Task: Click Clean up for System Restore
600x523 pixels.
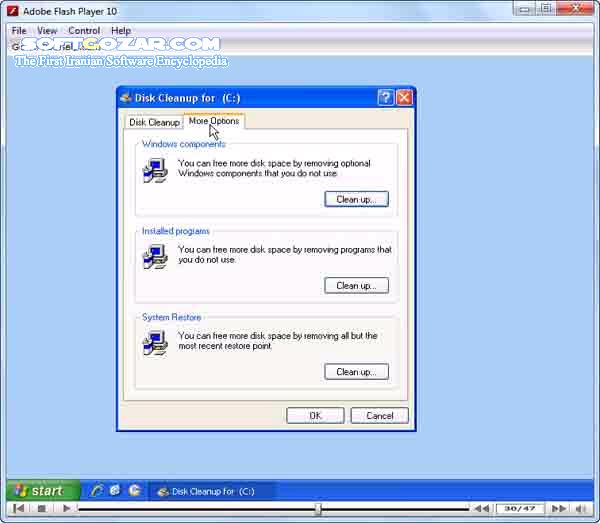Action: point(356,372)
